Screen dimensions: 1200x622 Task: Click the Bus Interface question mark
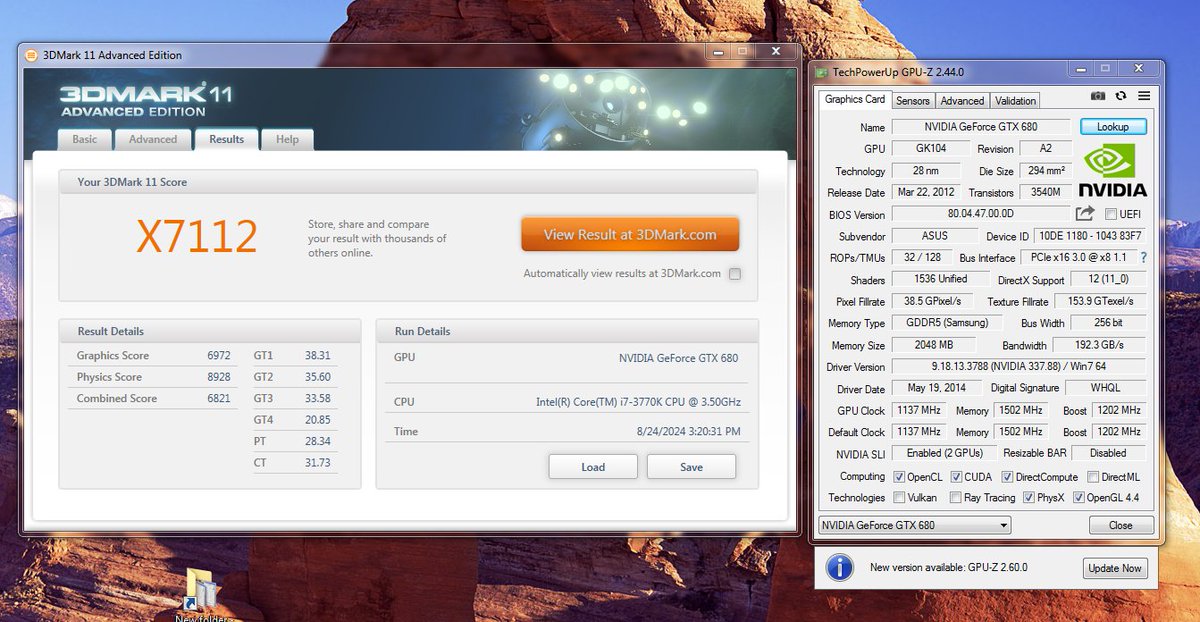pyautogui.click(x=1143, y=258)
